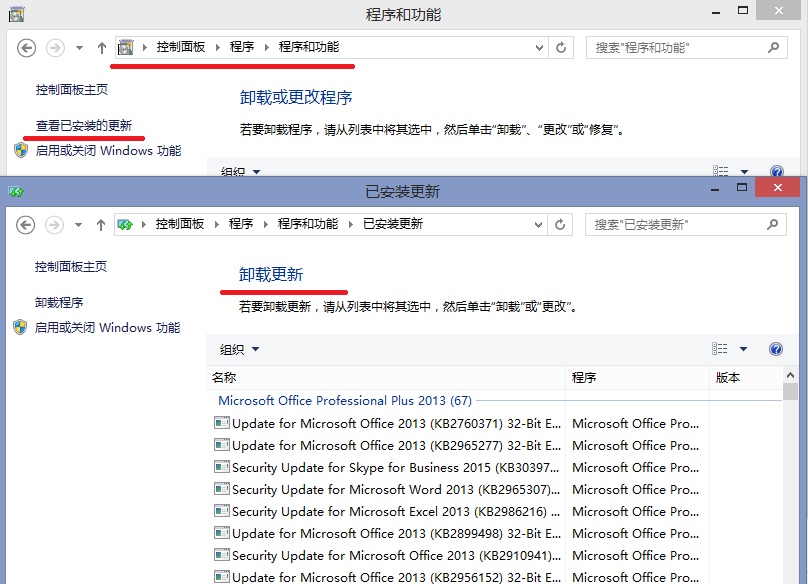Refresh the 已安装更新 window
808x584 pixels.
click(560, 224)
